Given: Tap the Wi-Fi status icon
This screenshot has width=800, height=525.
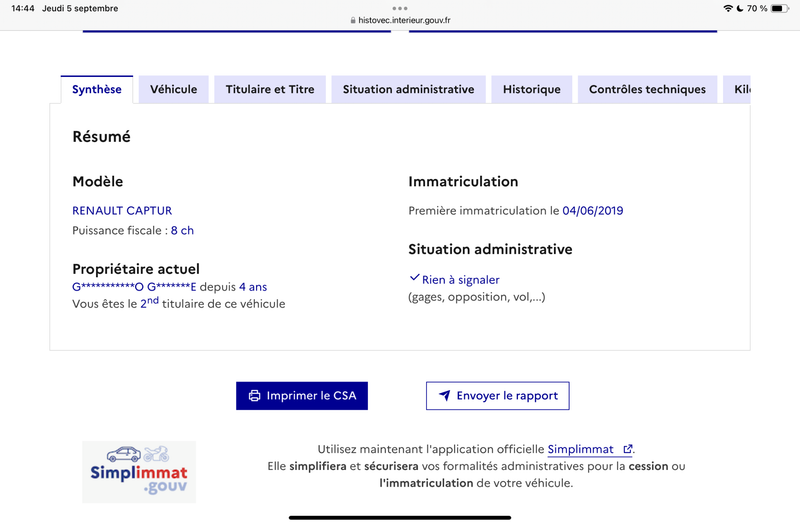Looking at the screenshot, I should 728,8.
